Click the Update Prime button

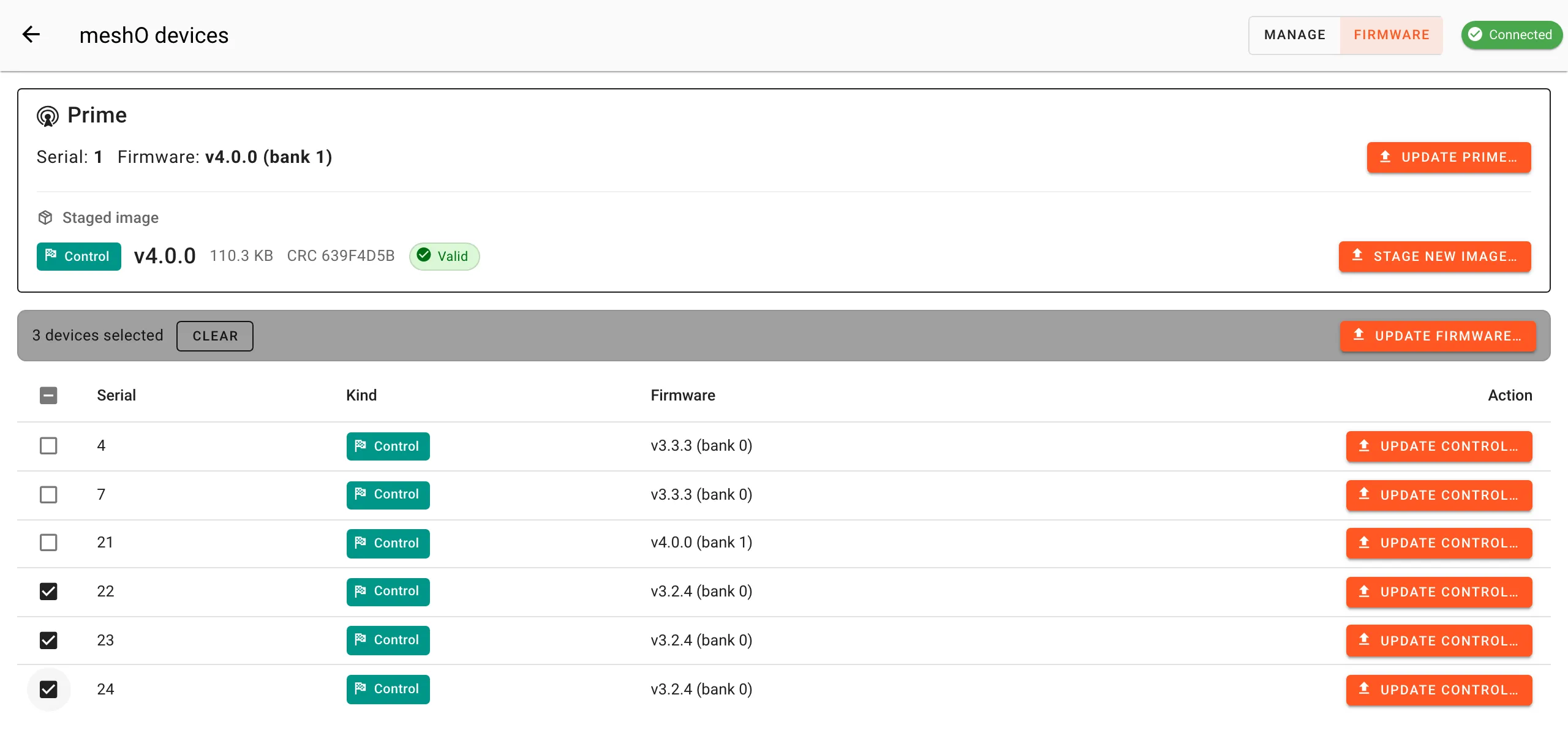coord(1449,157)
